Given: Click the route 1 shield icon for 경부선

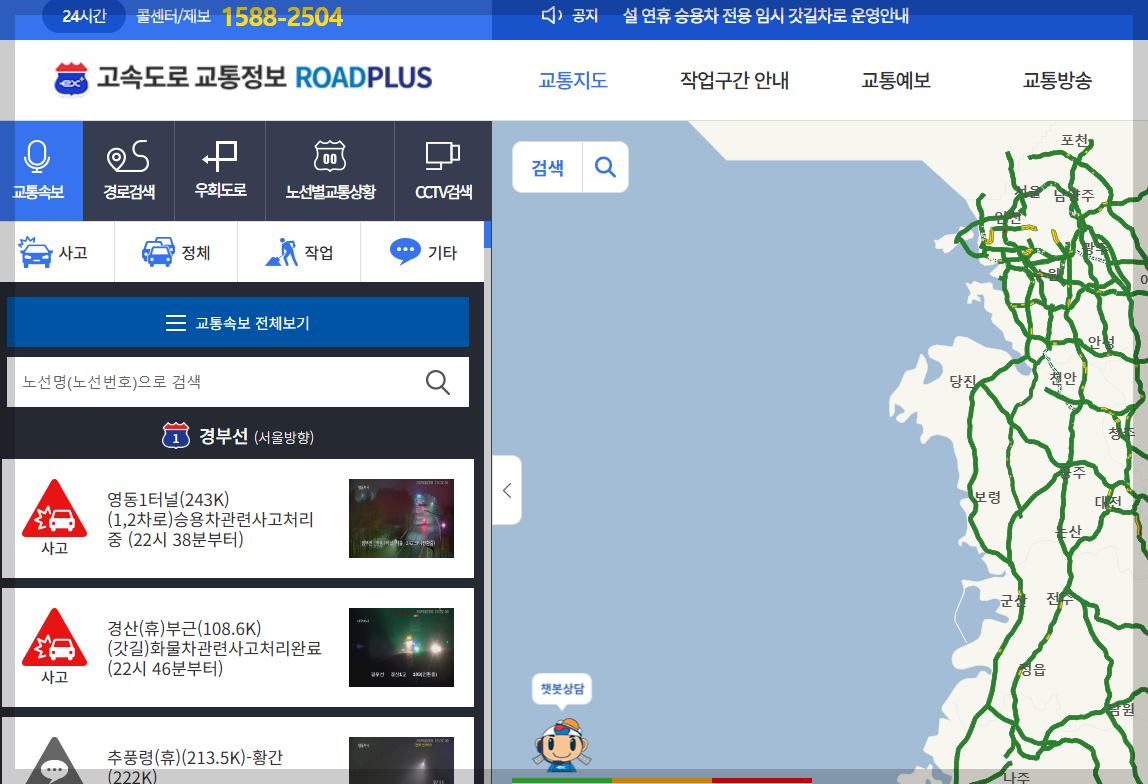Looking at the screenshot, I should [176, 436].
